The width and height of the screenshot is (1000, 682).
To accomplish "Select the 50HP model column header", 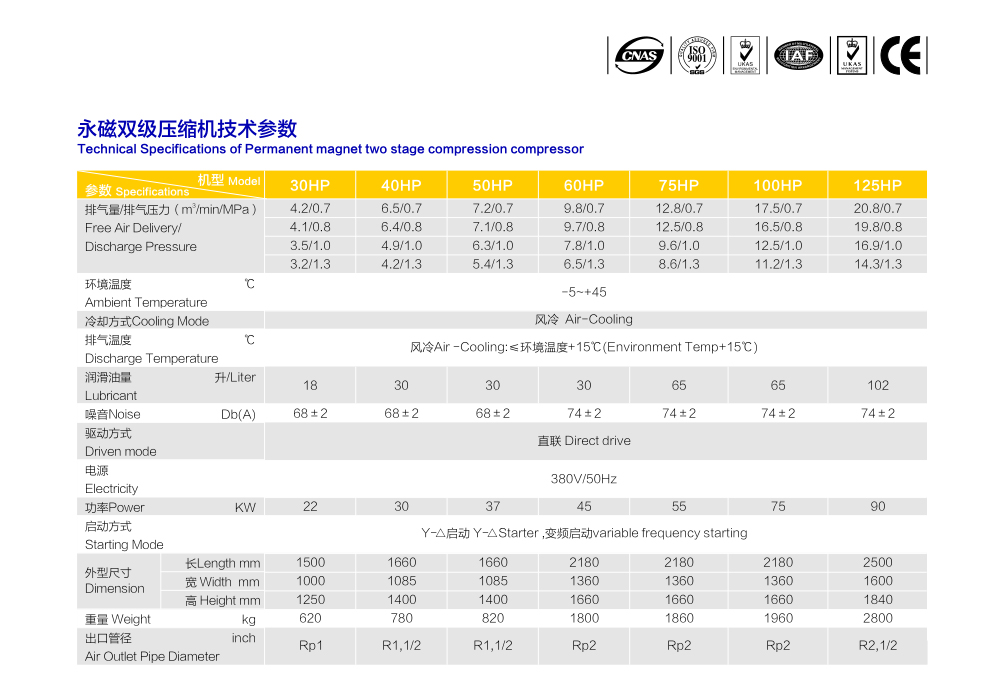I will (x=492, y=185).
